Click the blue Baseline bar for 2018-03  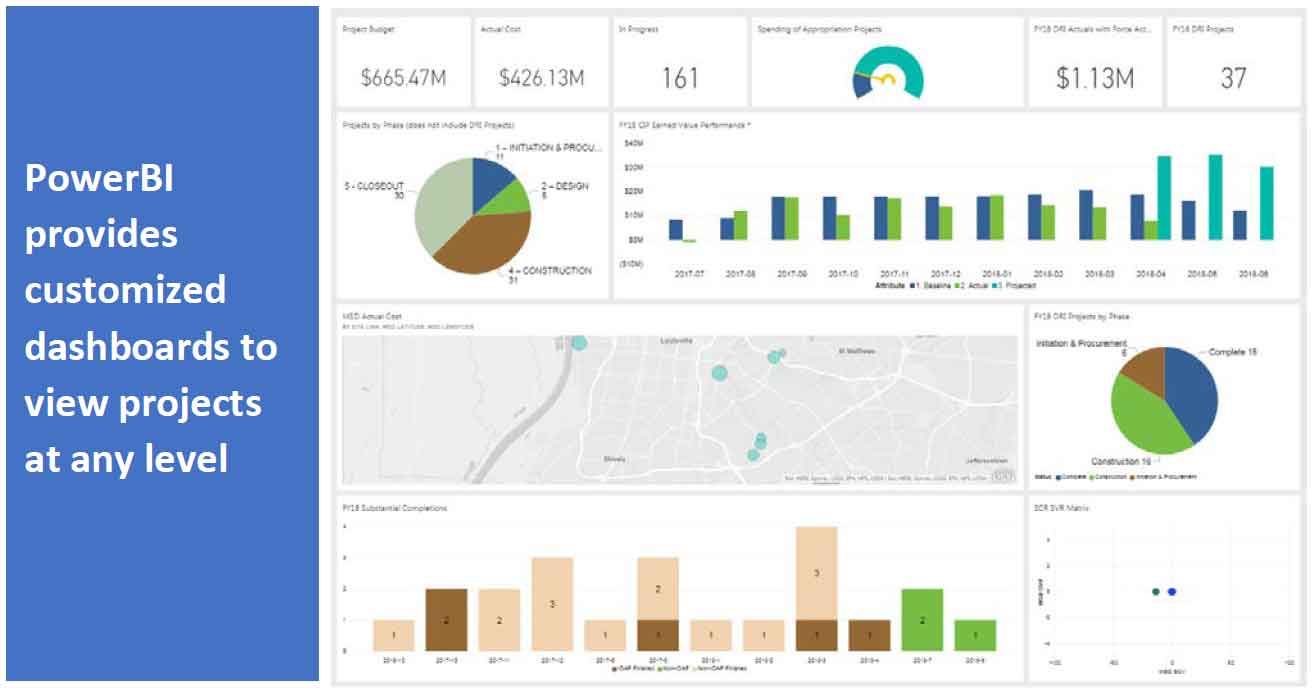coord(1086,215)
